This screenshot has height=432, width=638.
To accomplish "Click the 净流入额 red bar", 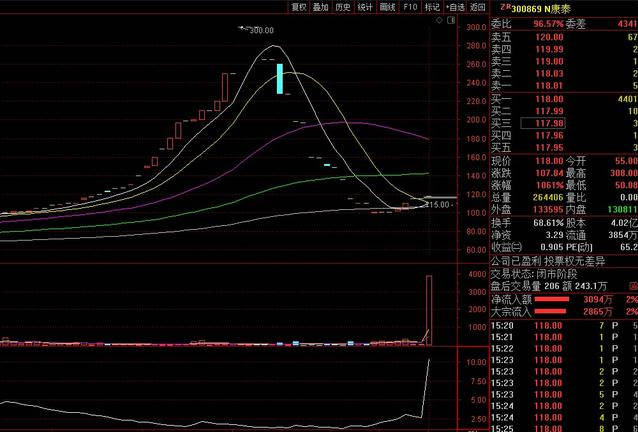I will (552, 299).
